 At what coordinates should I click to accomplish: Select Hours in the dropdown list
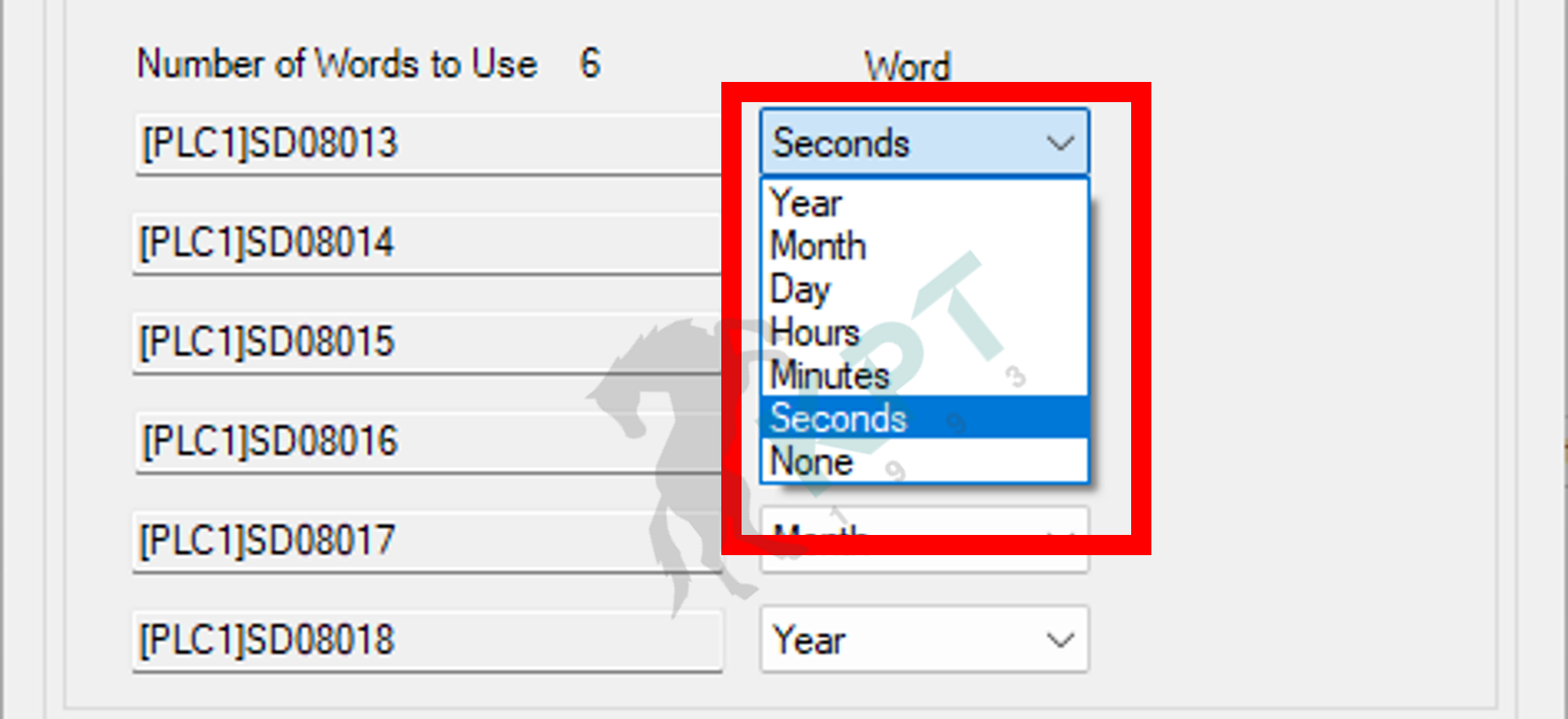(924, 332)
